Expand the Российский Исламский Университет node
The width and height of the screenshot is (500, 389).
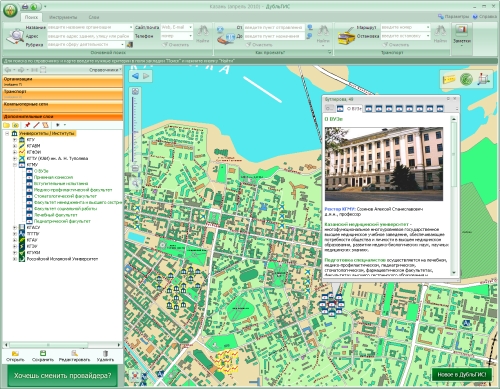(x=15, y=259)
